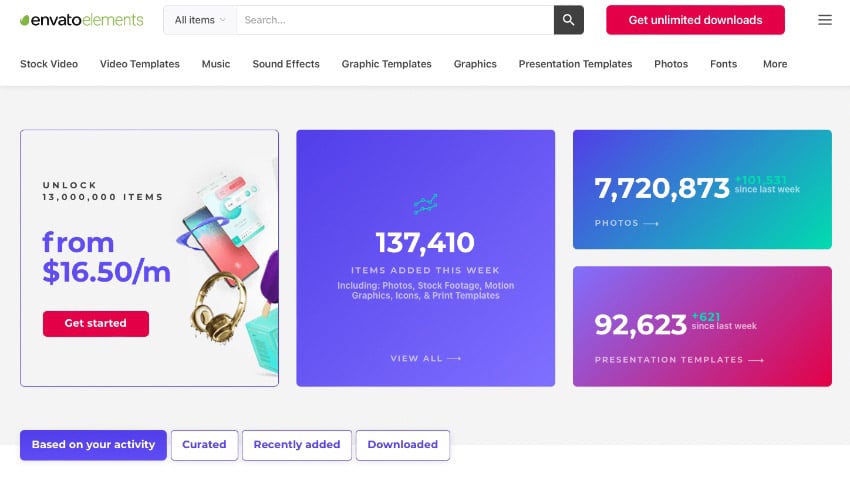Open the Downloaded tab

[402, 445]
